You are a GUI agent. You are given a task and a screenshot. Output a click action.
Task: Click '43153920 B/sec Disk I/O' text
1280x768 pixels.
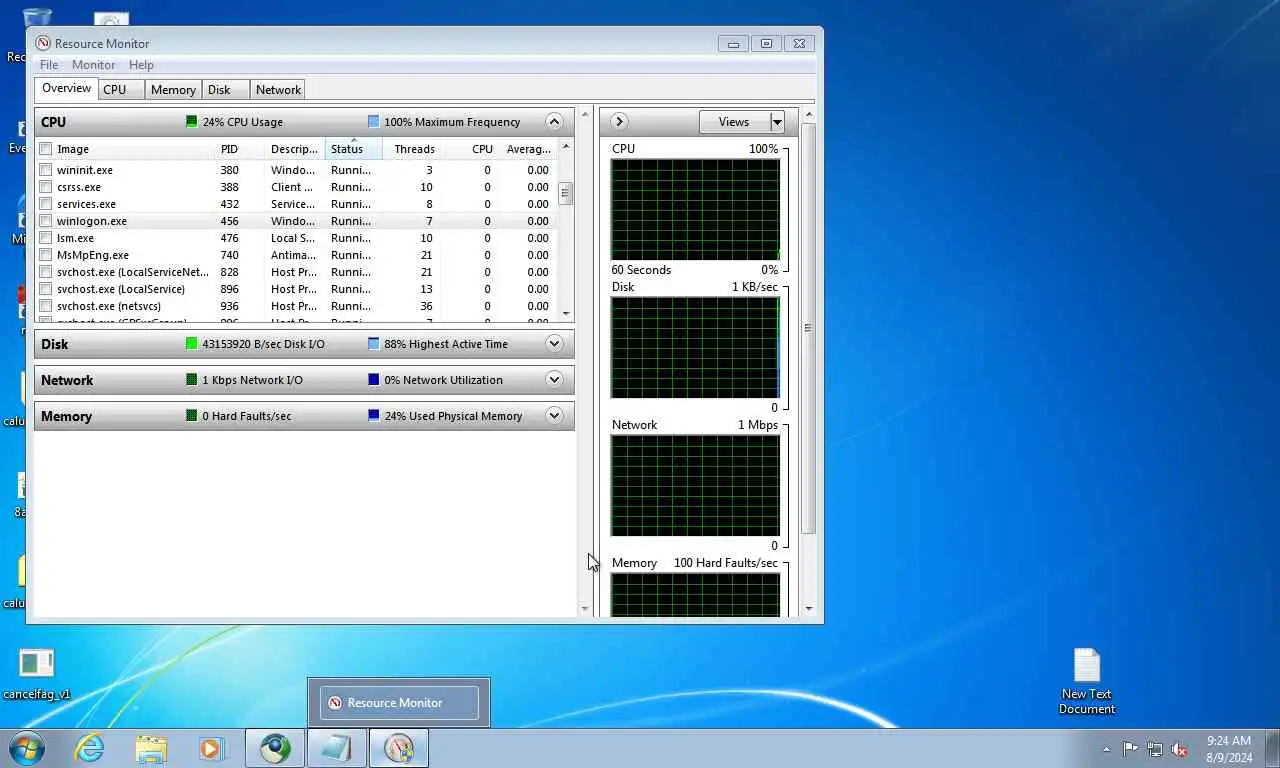point(263,344)
